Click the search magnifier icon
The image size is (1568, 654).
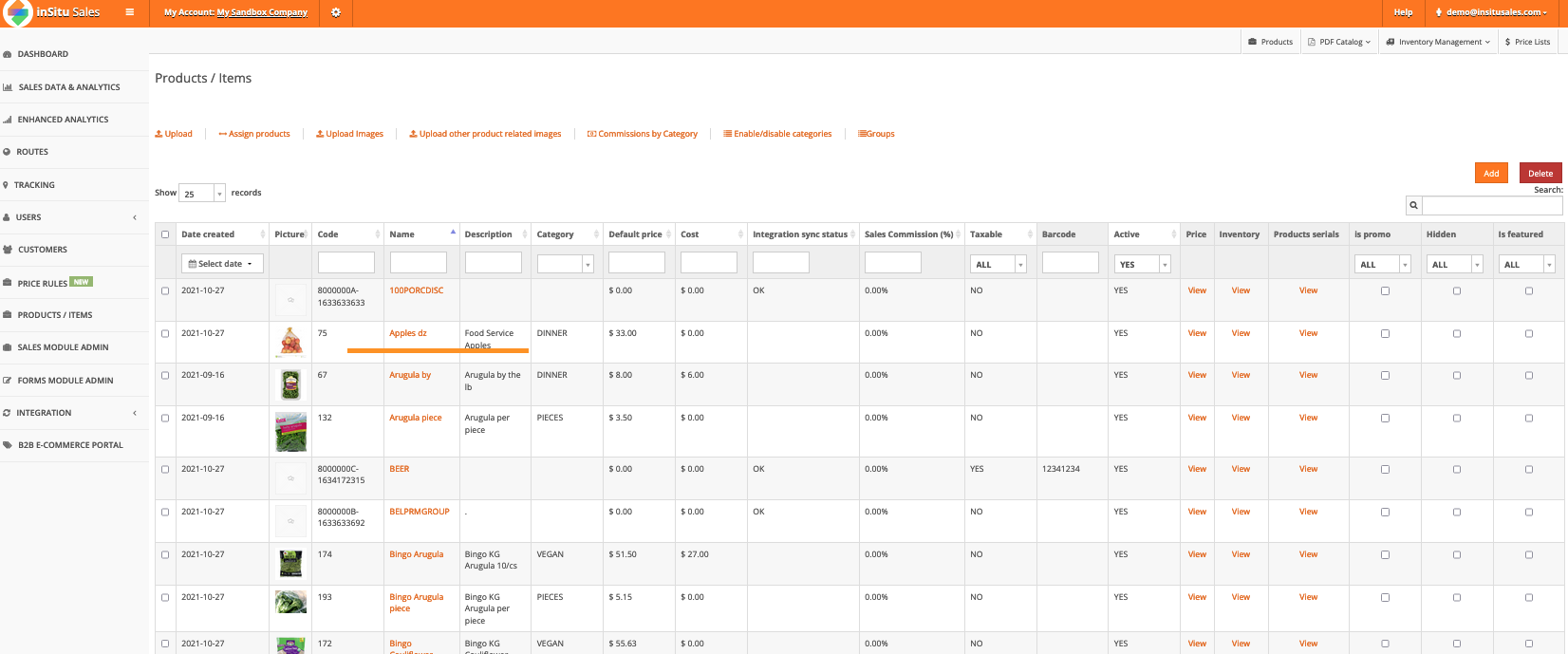1413,205
